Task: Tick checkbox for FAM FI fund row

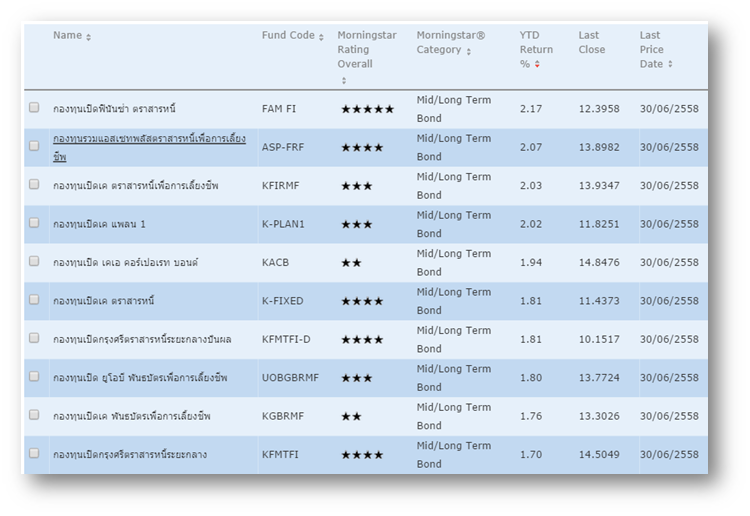Action: (x=34, y=107)
